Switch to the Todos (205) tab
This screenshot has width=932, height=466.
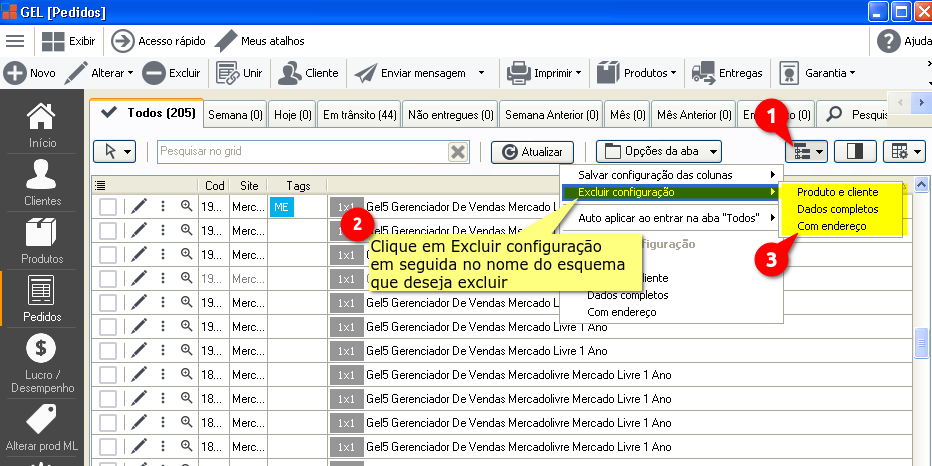147,113
